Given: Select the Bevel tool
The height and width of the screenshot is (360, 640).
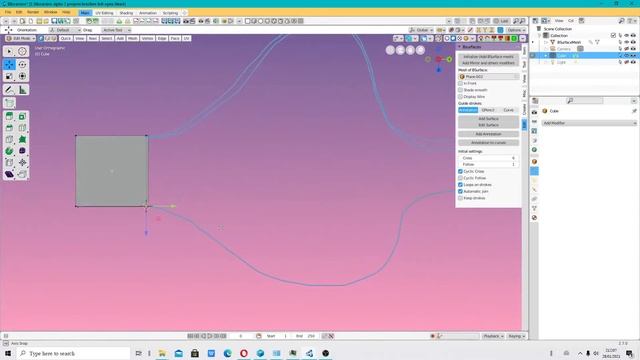Looking at the screenshot, I should 9,128.
